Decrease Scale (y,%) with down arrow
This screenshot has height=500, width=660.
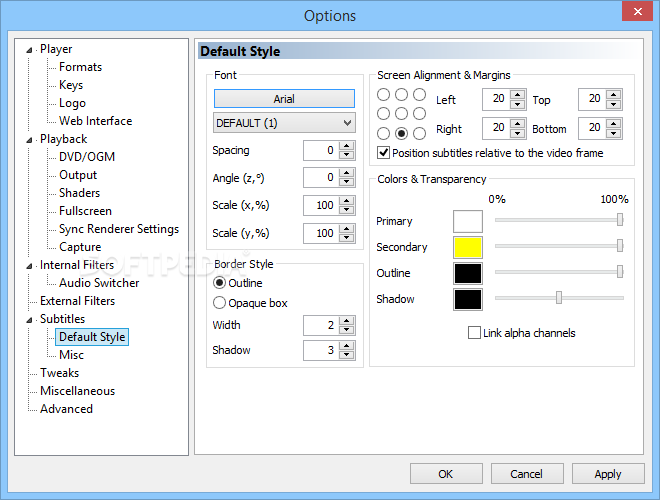pos(346,237)
